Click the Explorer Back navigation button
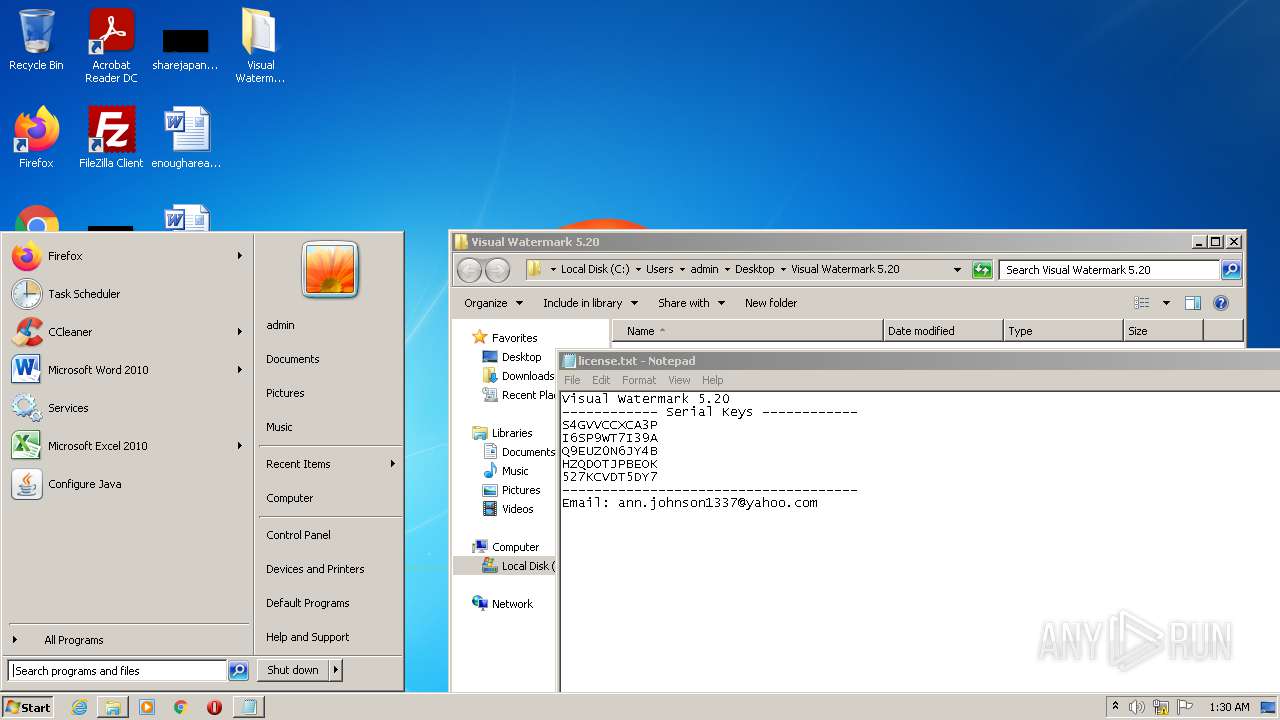This screenshot has width=1280, height=720. 469,270
